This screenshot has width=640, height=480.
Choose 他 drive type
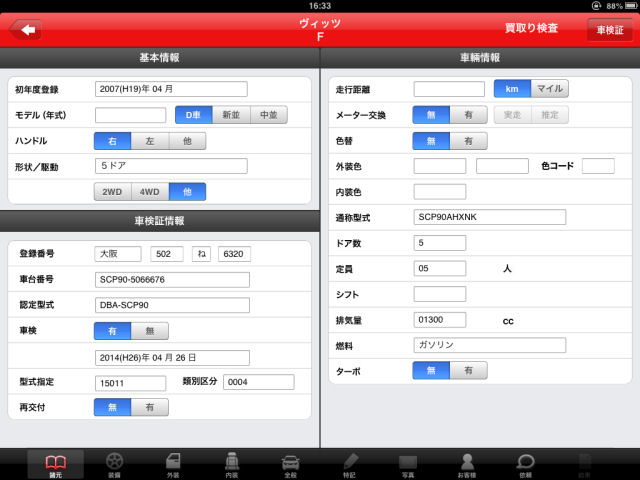tap(187, 191)
